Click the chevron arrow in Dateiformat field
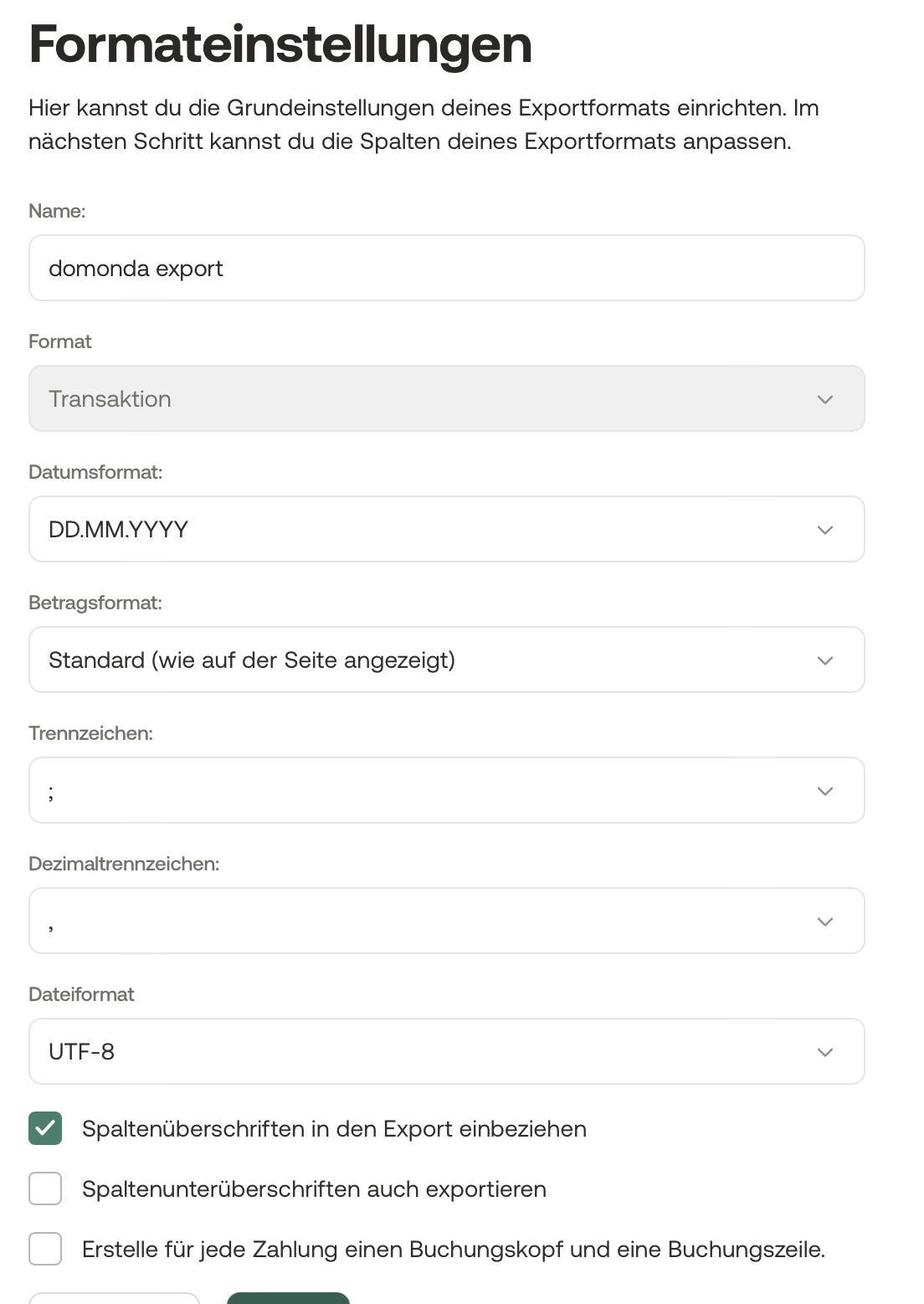The image size is (924, 1304). [x=824, y=1052]
